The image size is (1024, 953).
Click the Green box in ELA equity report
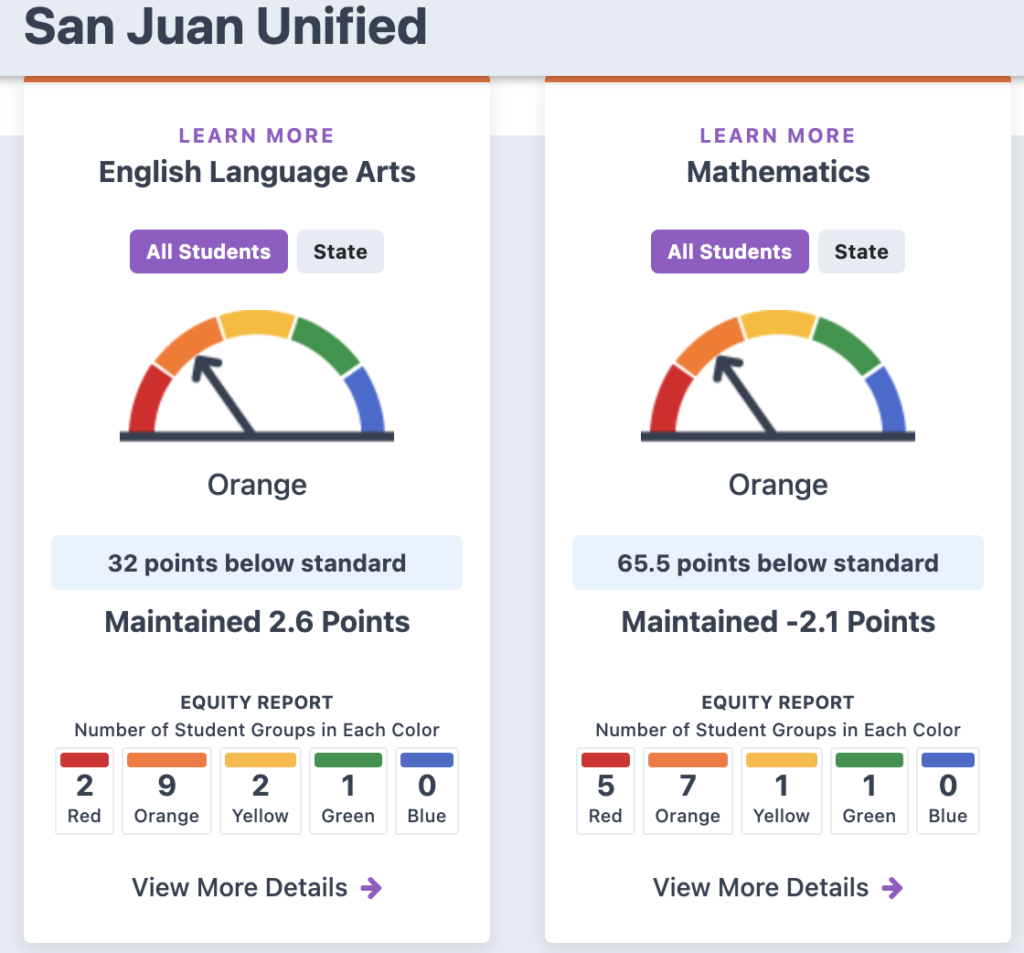point(348,790)
